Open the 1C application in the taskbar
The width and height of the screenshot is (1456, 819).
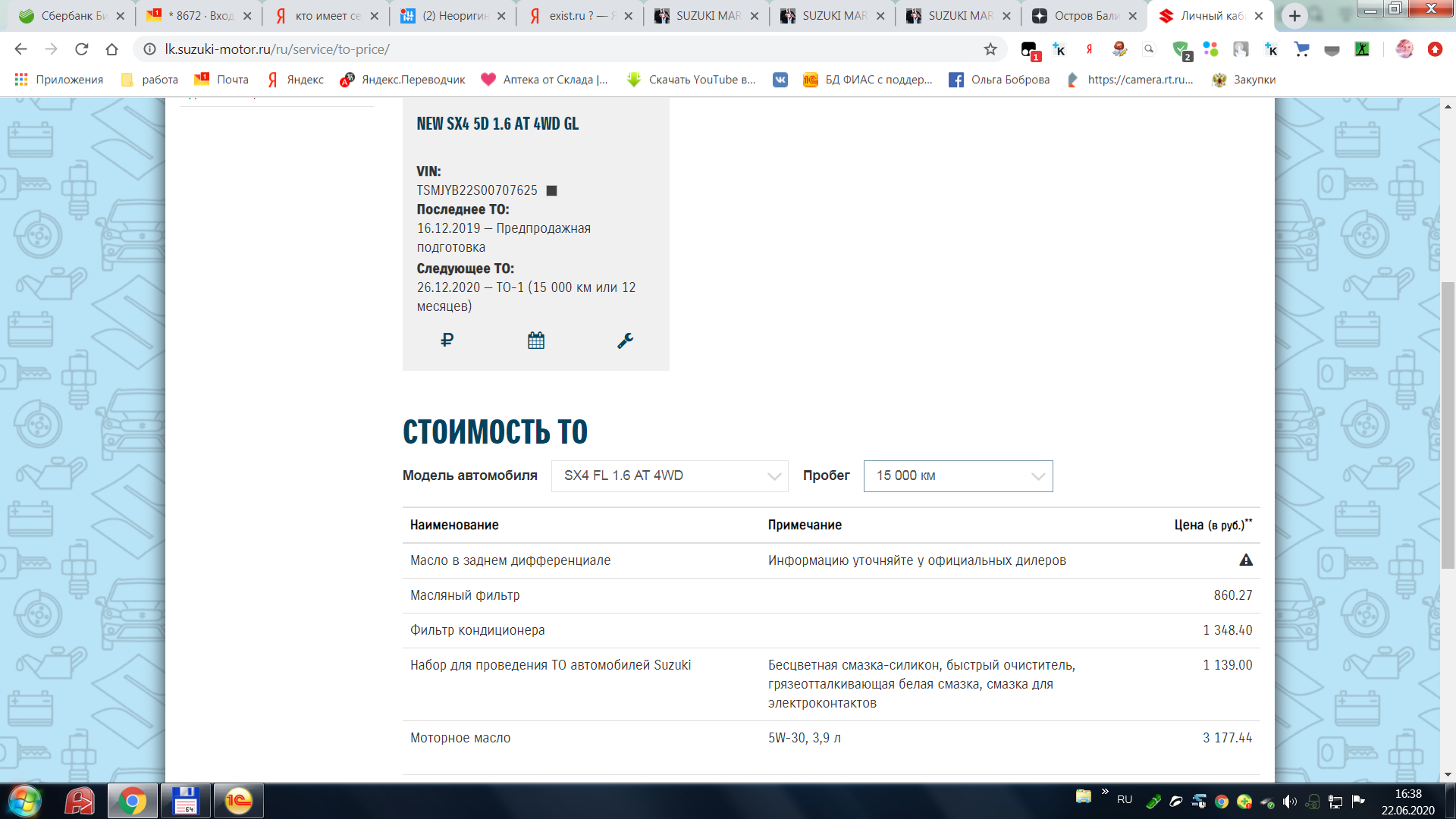coord(238,802)
